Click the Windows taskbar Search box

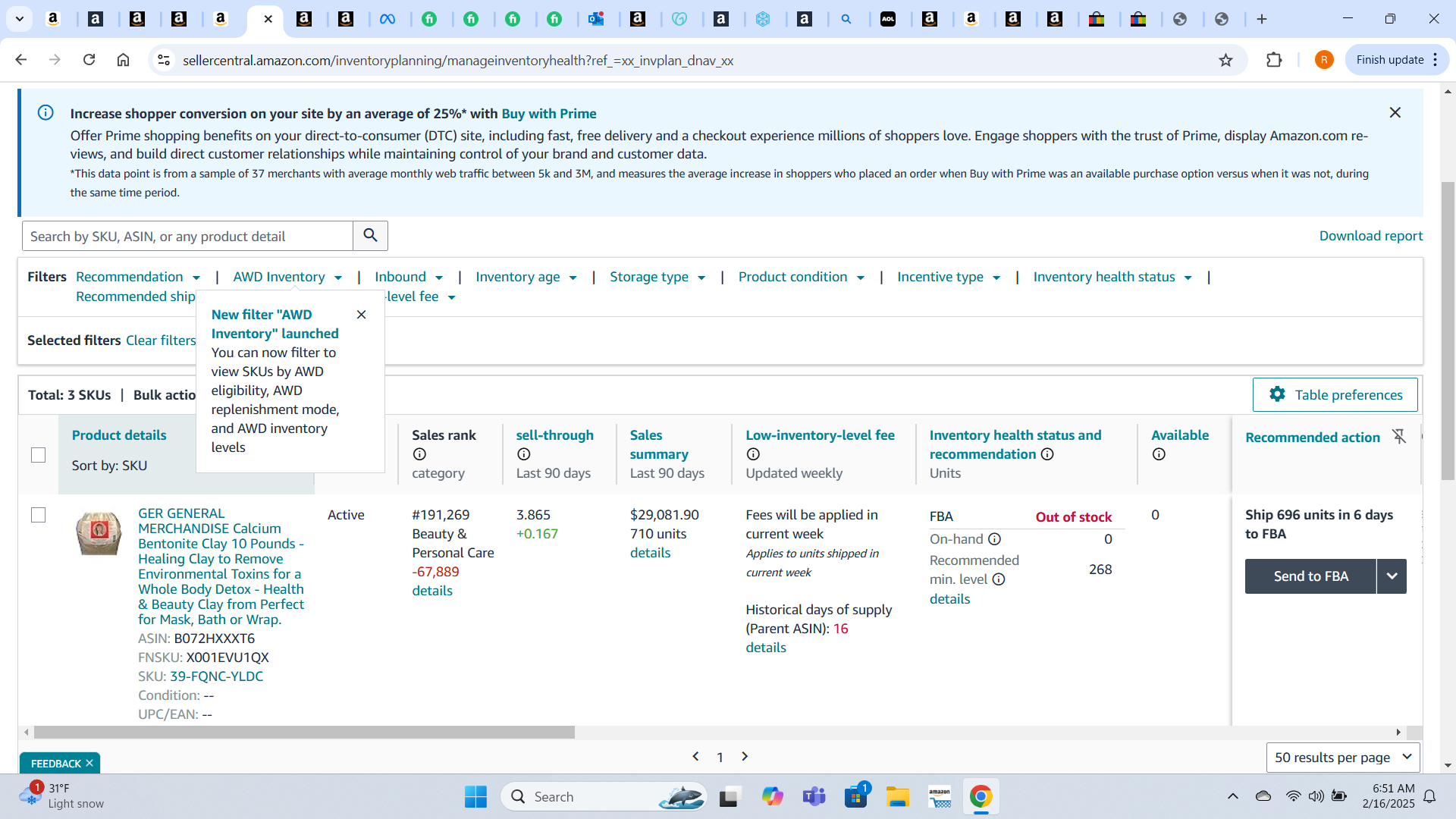(x=603, y=796)
